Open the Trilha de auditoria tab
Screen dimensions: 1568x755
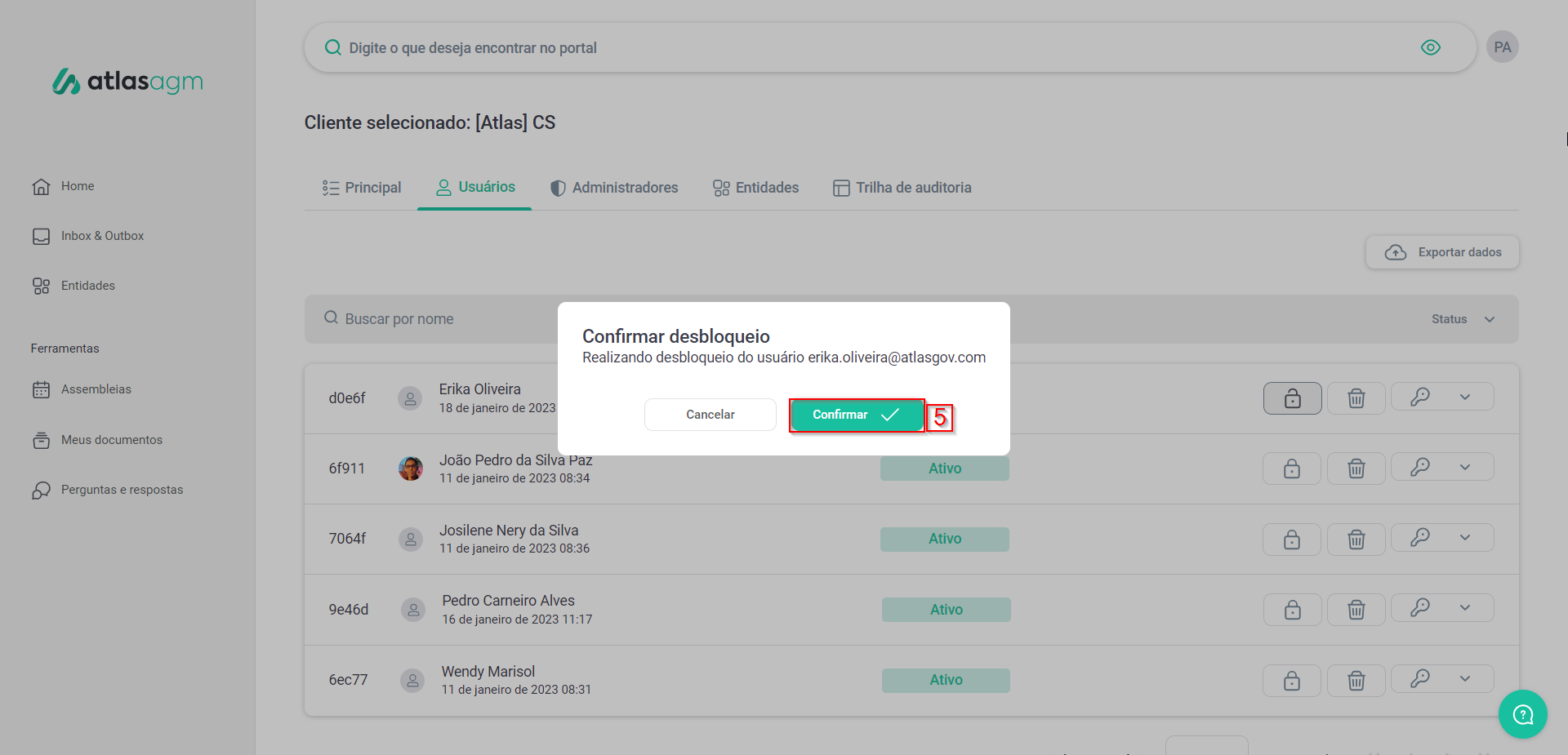pos(902,188)
